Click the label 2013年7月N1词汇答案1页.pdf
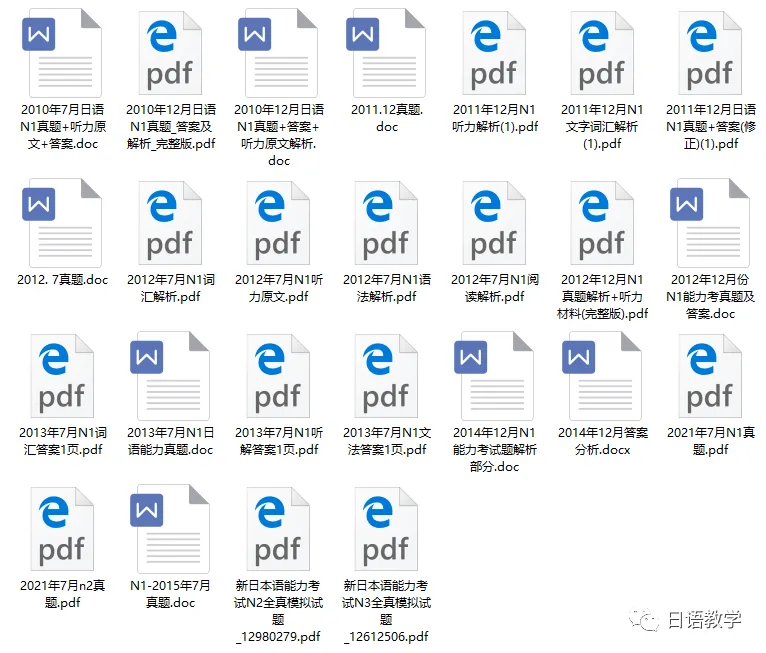The width and height of the screenshot is (766, 653). (63, 441)
